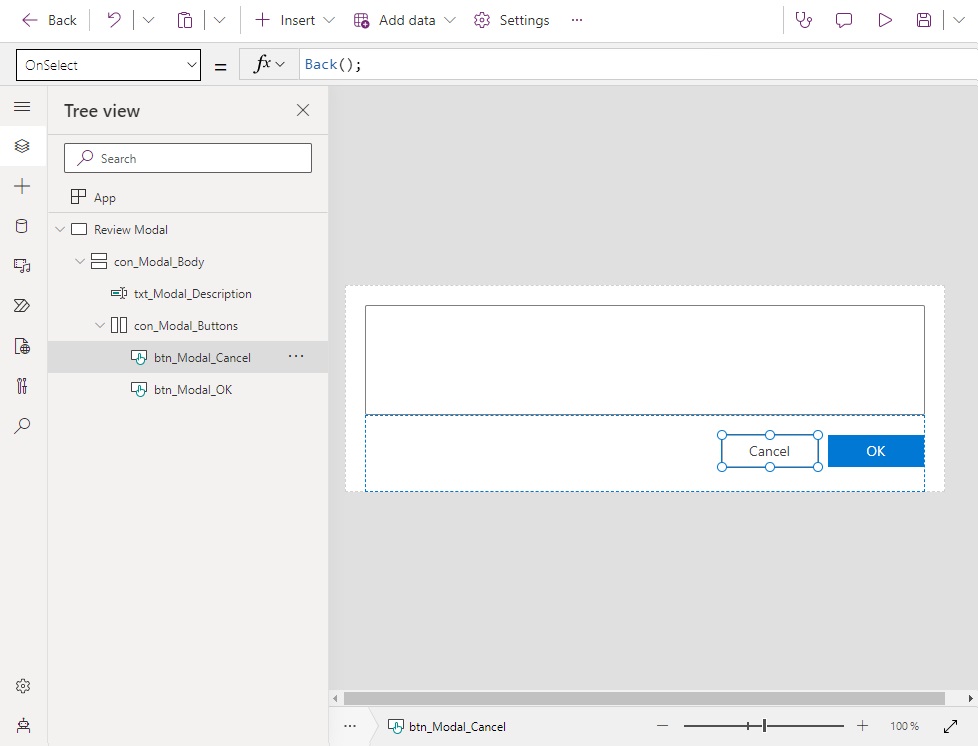Click the Back button top left

click(x=48, y=20)
